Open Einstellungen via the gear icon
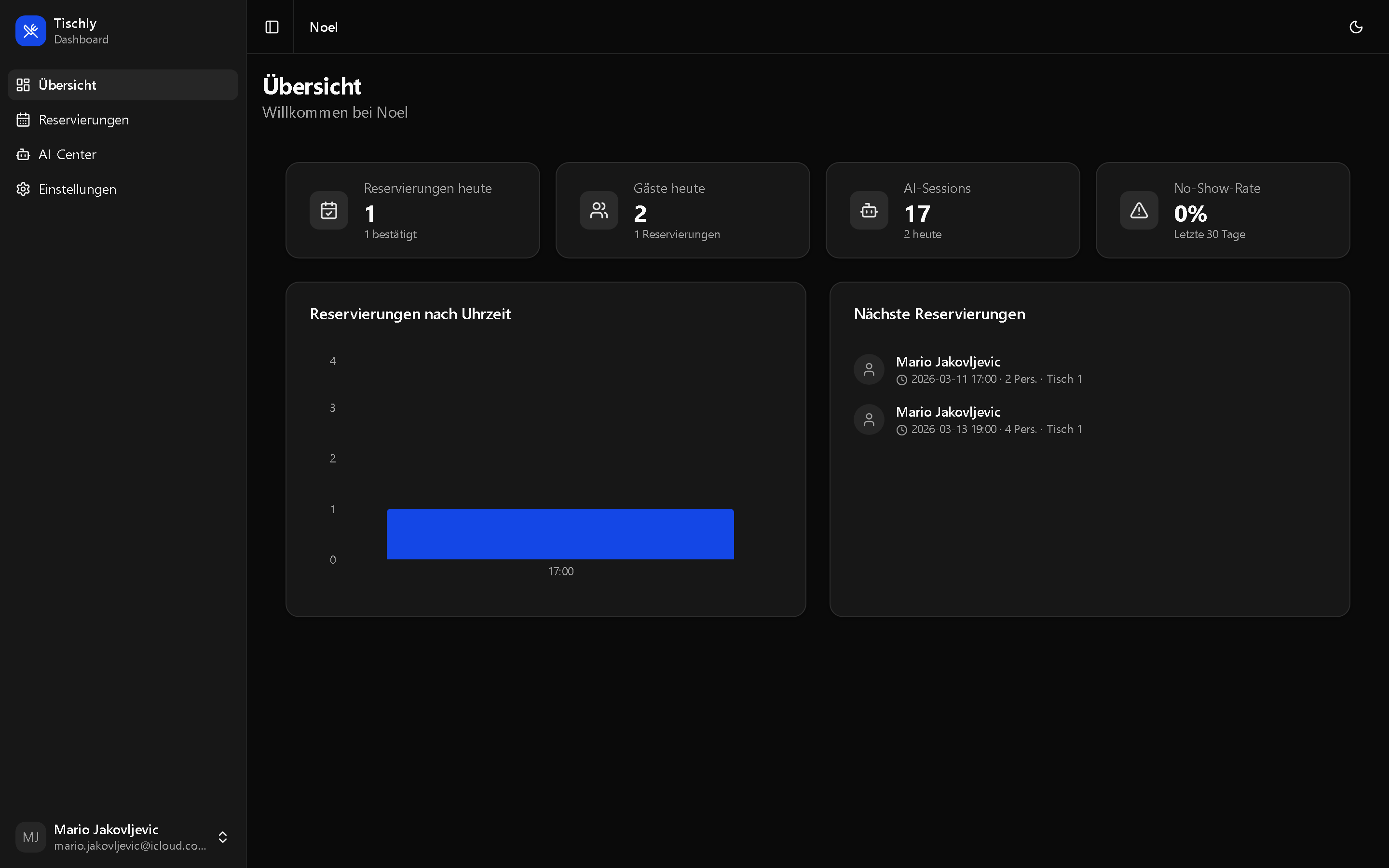Viewport: 1389px width, 868px height. coord(23,189)
